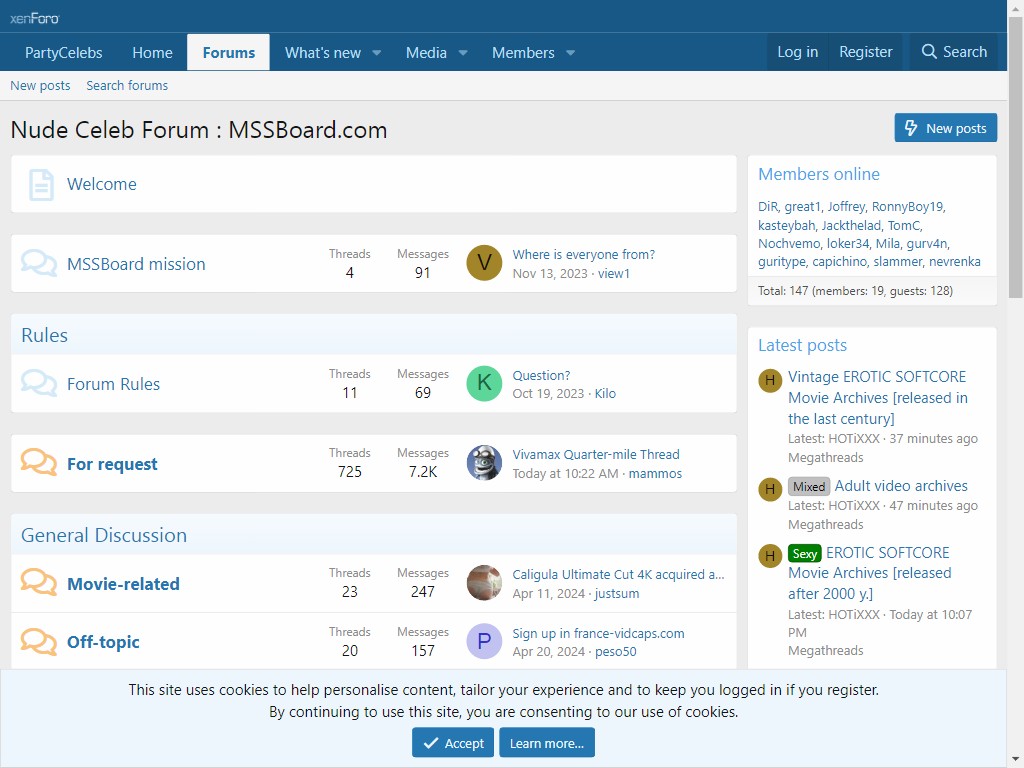The image size is (1024, 768).
Task: Click the scrollbar down arrow
Action: [x=1015, y=760]
